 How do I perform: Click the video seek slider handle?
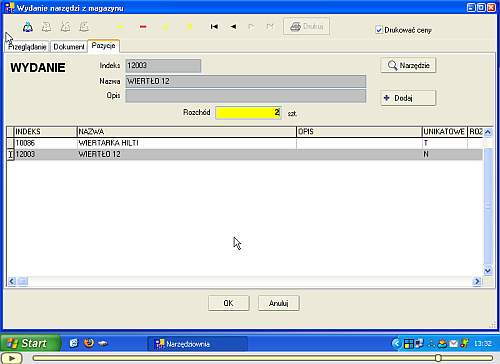pyautogui.click(x=438, y=358)
